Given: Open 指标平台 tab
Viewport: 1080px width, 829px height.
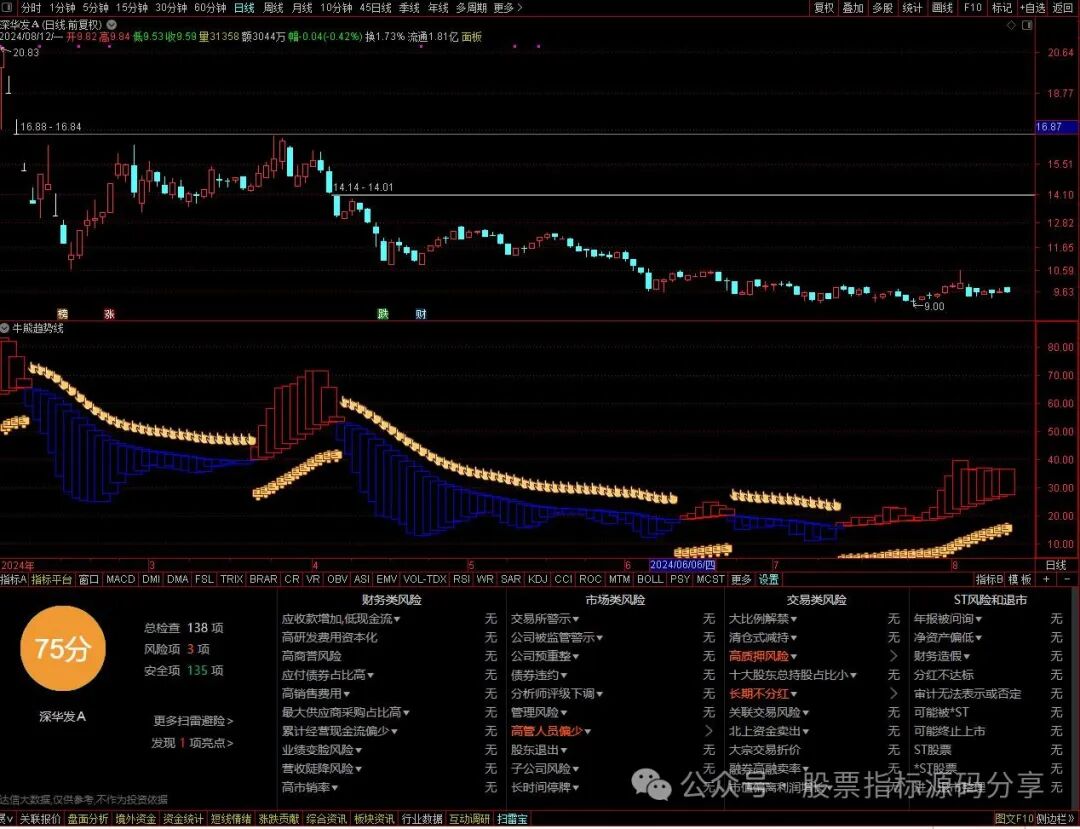Looking at the screenshot, I should [x=52, y=579].
